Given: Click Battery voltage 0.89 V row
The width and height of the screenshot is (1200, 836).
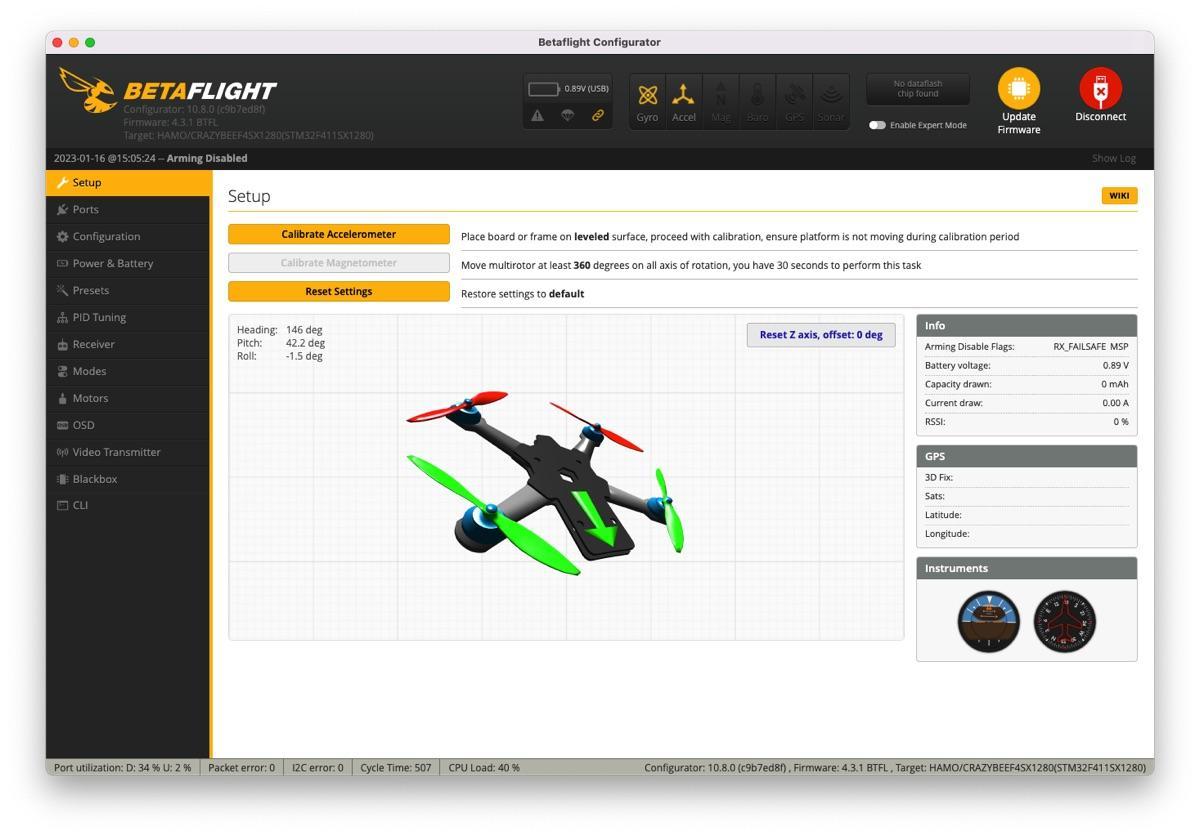Looking at the screenshot, I should pos(1026,366).
